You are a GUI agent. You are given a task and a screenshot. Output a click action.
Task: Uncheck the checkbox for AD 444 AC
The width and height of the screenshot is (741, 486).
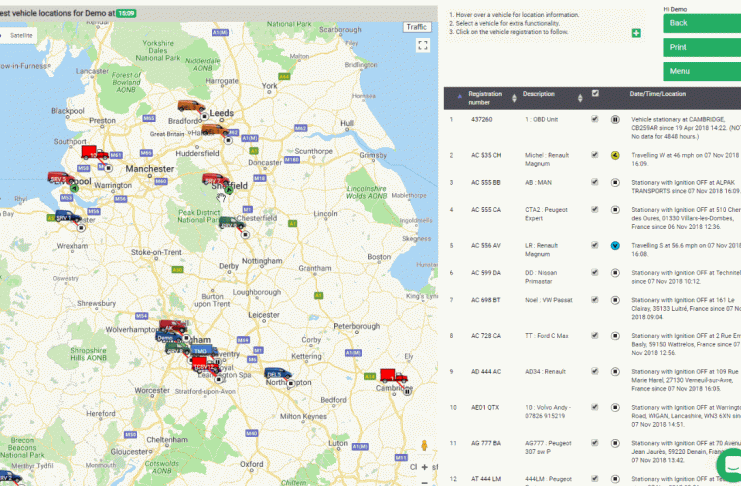[x=595, y=371]
